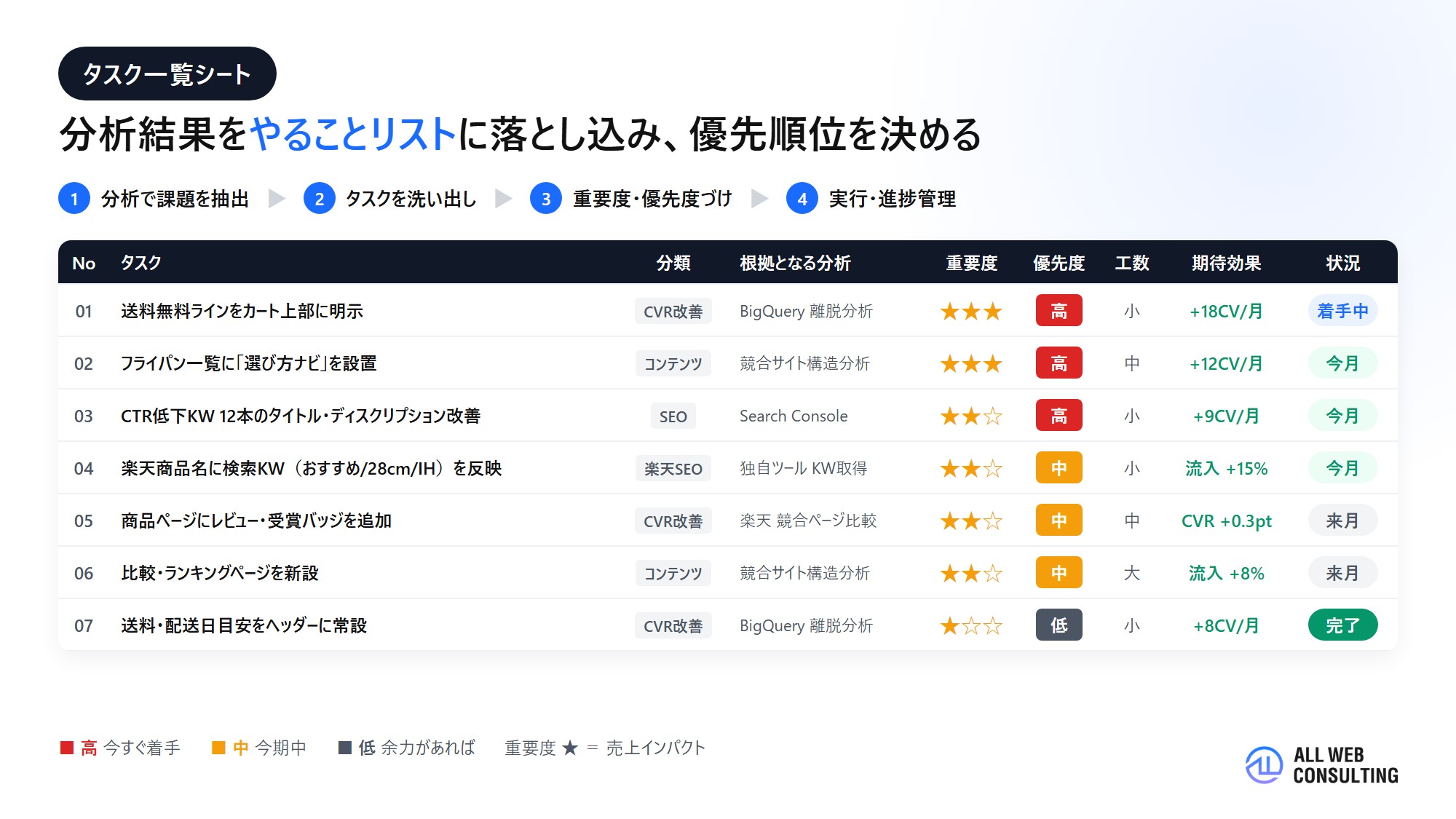
Task: Click the ALL WEB CONSULTING logo
Action: [1321, 765]
